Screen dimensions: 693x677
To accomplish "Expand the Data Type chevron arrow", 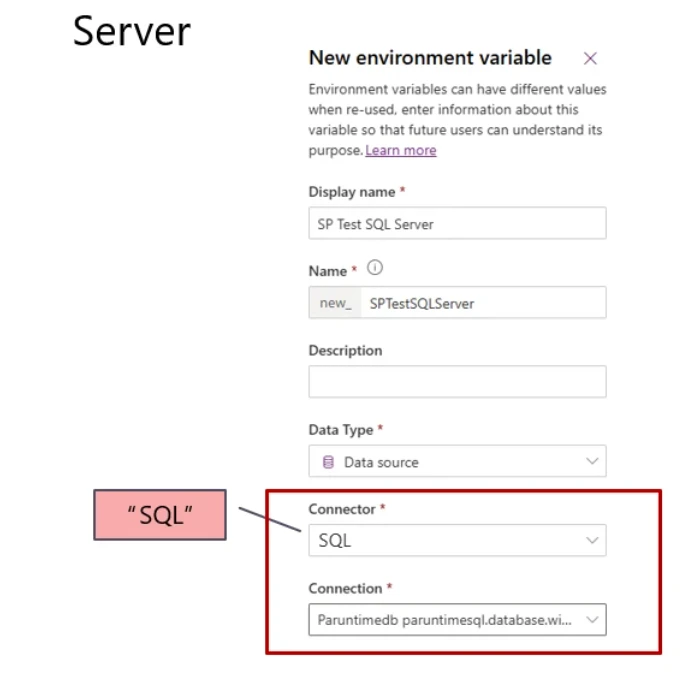I will click(592, 461).
